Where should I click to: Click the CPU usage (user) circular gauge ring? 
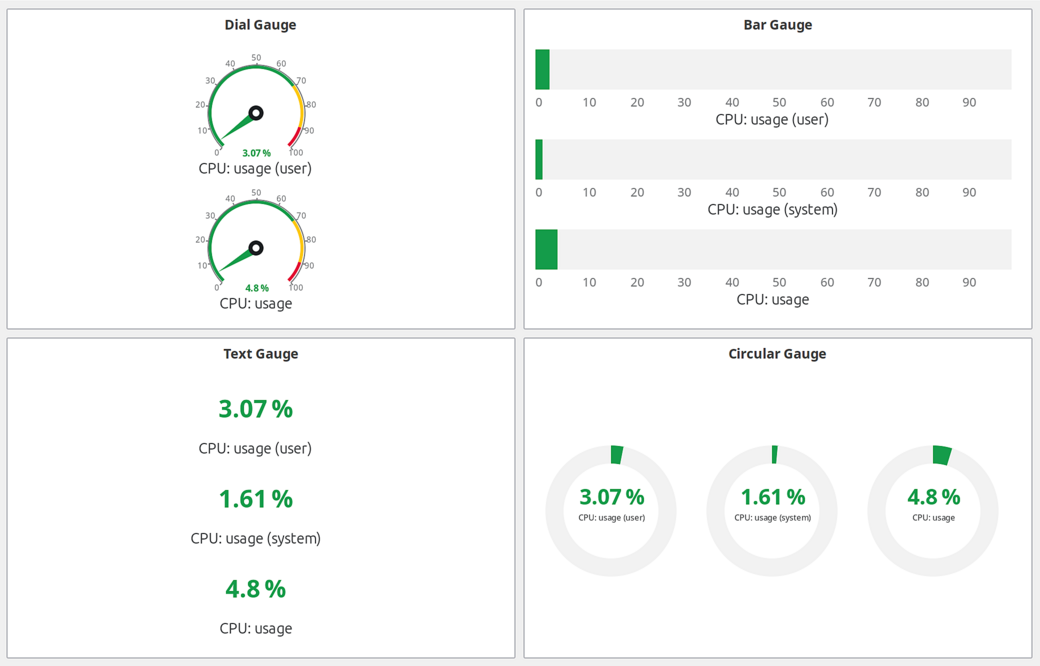(611, 453)
